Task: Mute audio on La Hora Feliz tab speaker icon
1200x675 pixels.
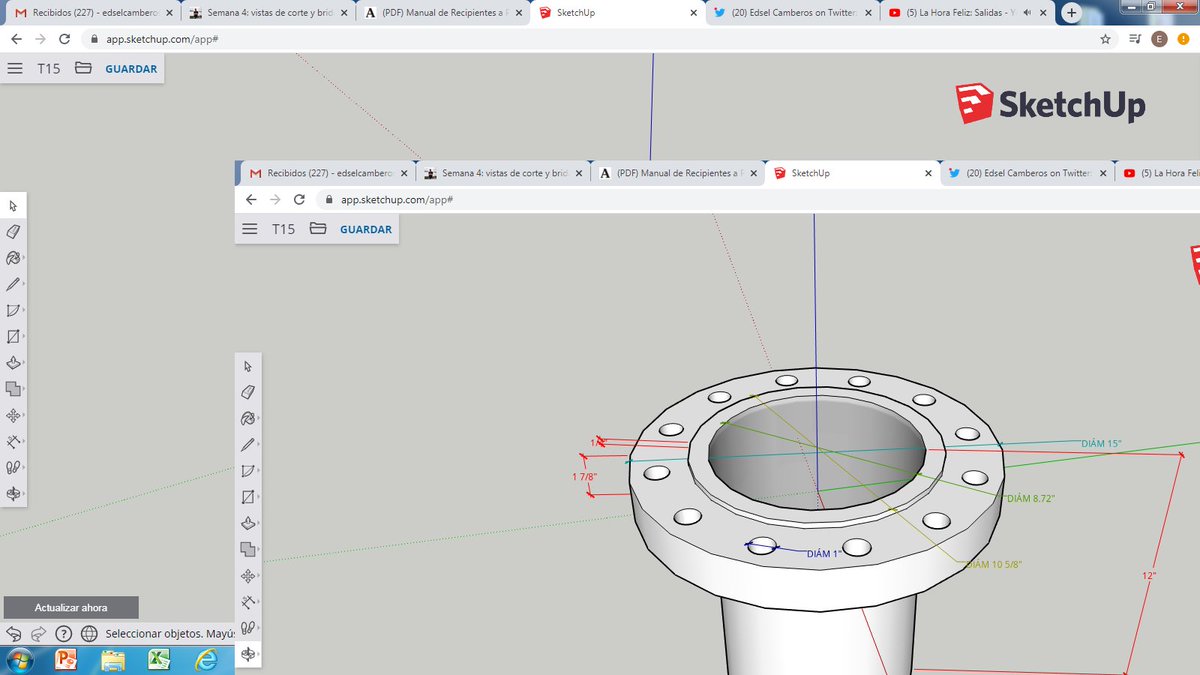Action: click(1025, 13)
